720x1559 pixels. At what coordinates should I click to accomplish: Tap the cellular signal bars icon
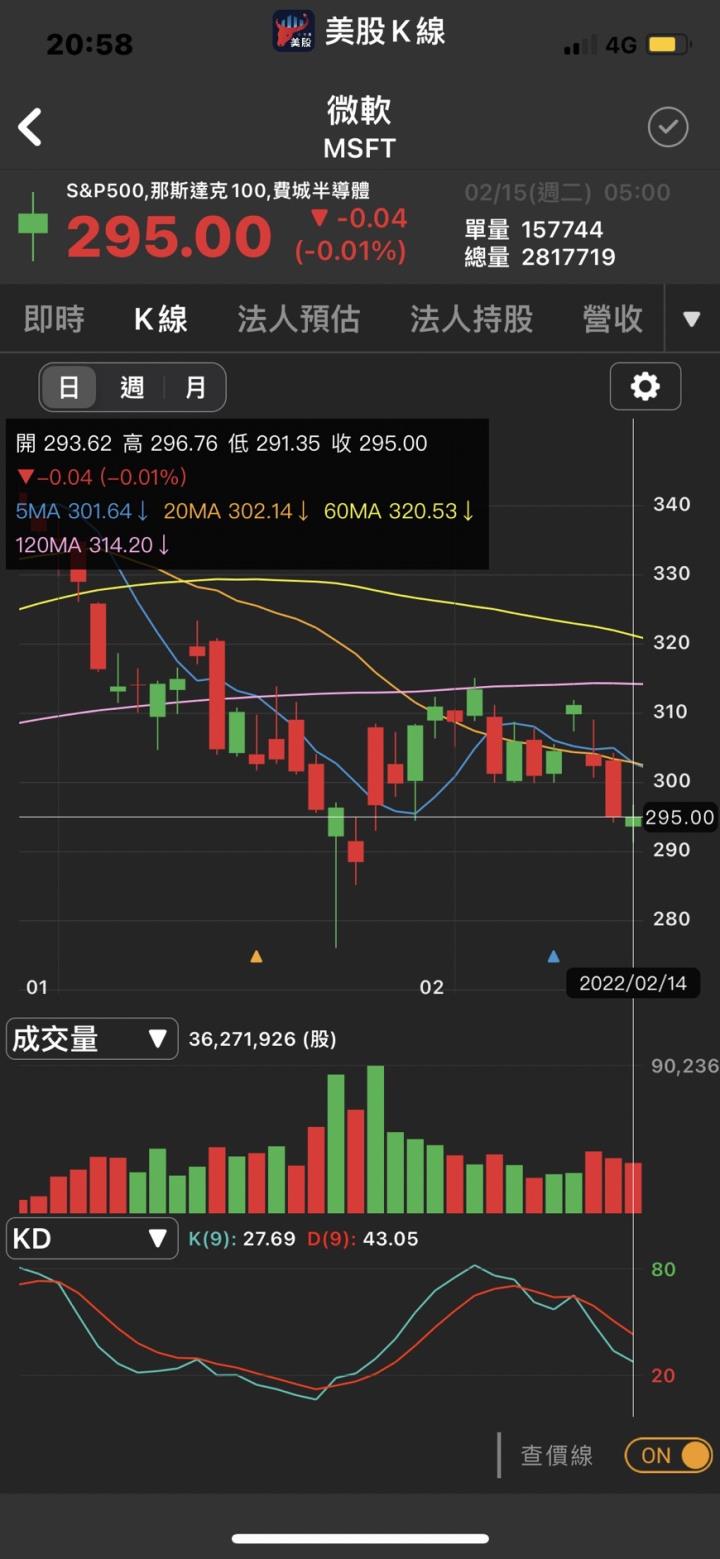coord(579,46)
